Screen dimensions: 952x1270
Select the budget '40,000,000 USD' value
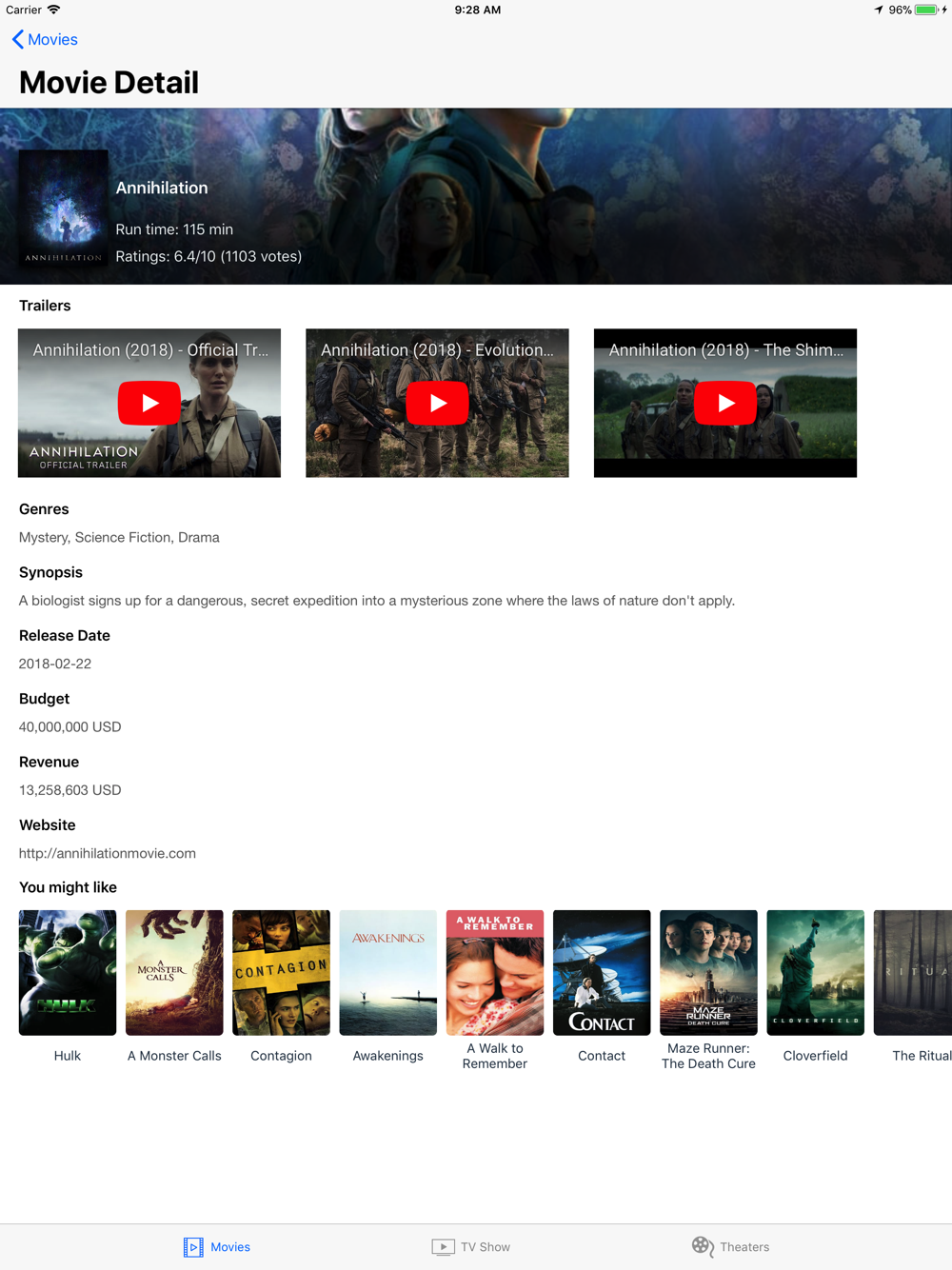pos(70,726)
